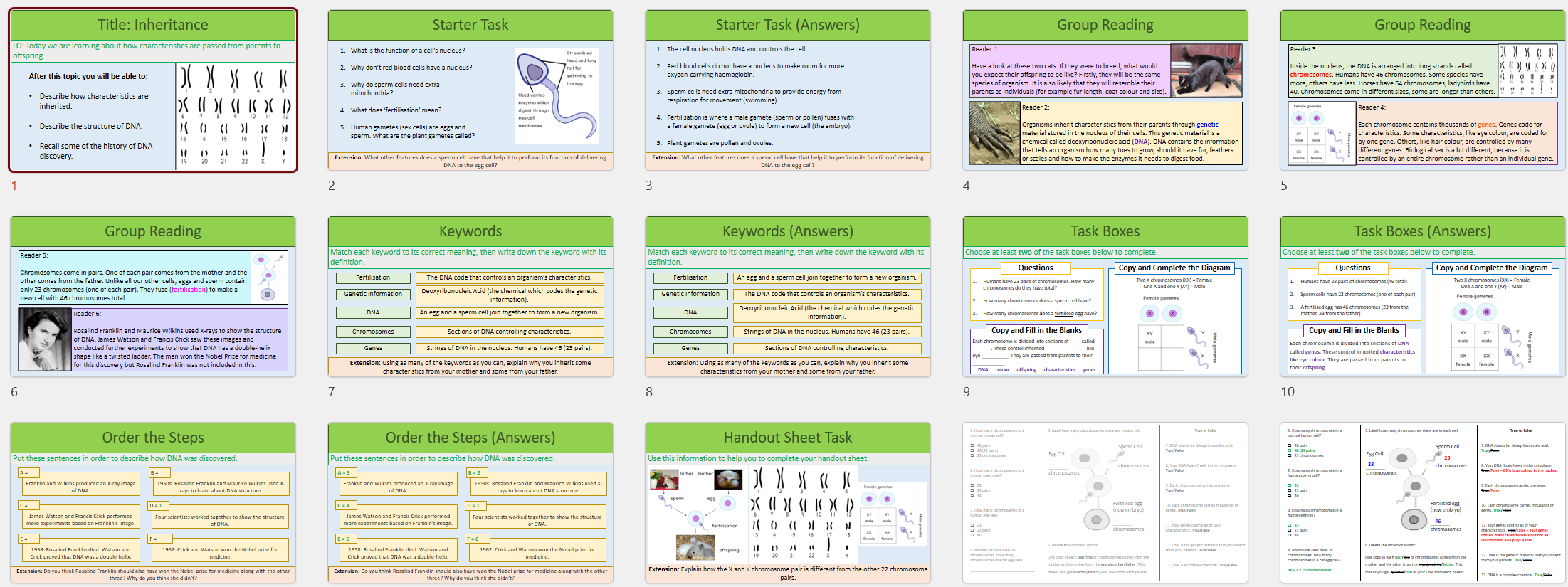Select slide 1 'Title: Inheritance' thumbnail
1568x587 pixels.
(x=153, y=90)
